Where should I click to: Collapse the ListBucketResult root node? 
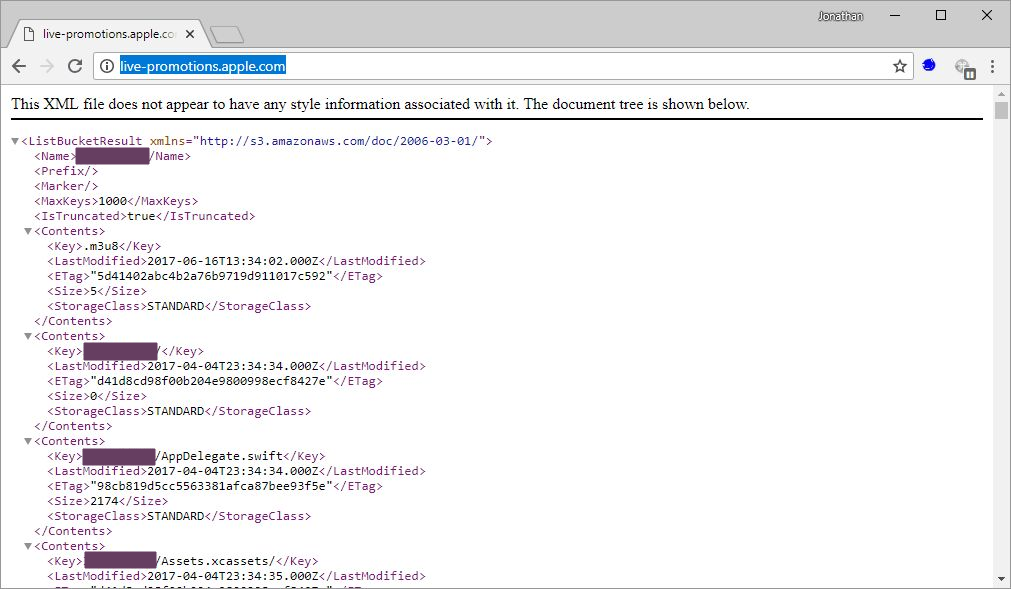[15, 141]
